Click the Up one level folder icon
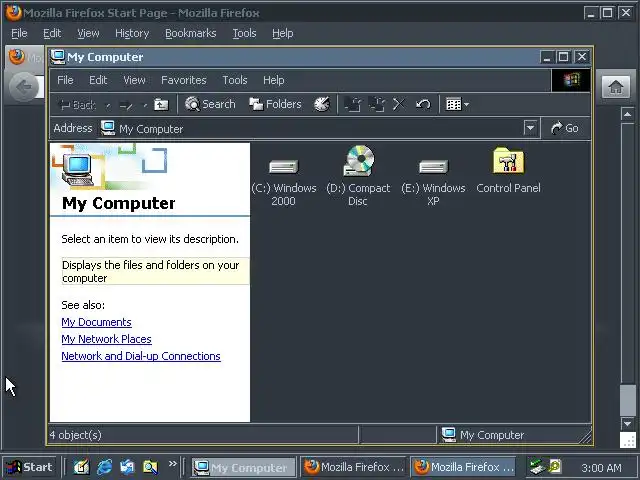 click(161, 104)
